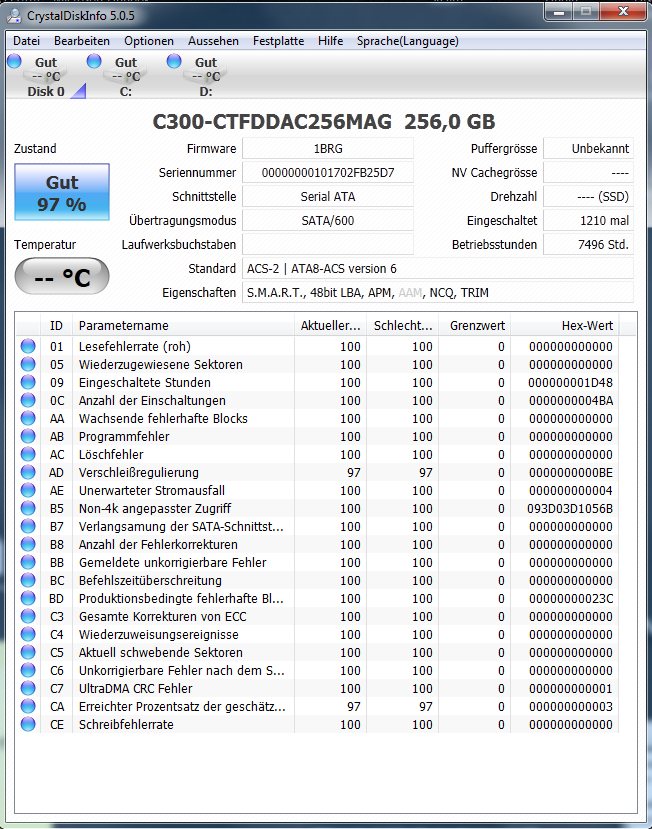Click the Puffergrösse field showing Unbekannt
Image resolution: width=652 pixels, height=829 pixels.
point(589,149)
